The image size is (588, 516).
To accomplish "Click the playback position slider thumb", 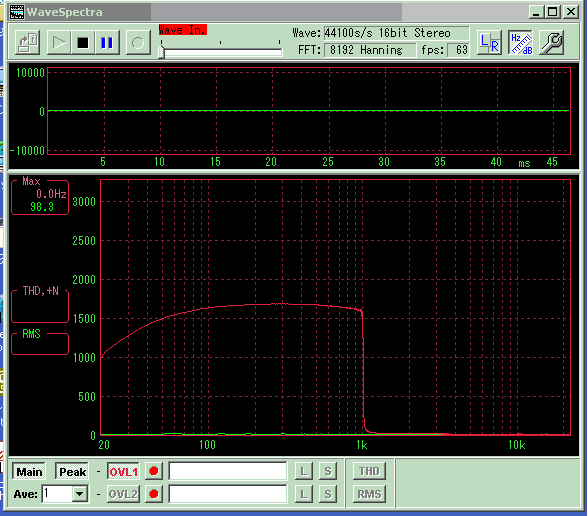I will 161,51.
